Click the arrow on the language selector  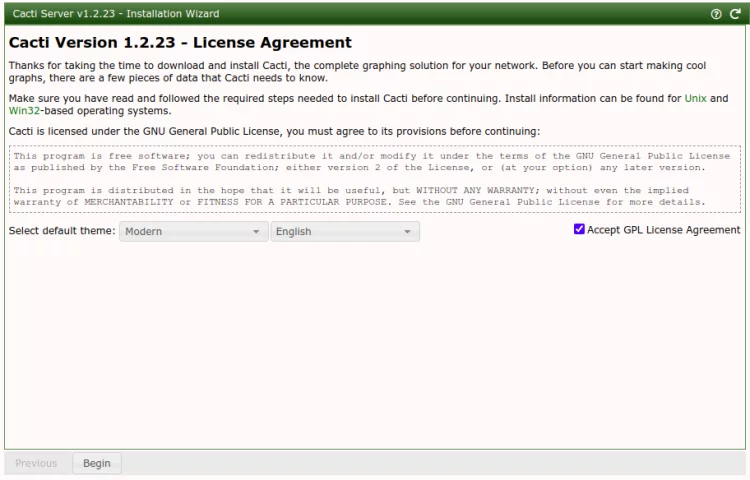tap(407, 232)
